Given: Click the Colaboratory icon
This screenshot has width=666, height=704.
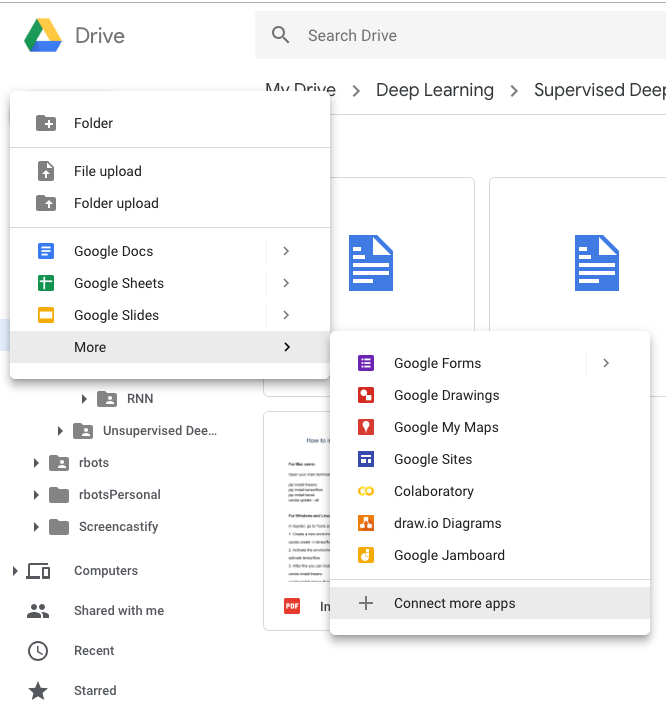Looking at the screenshot, I should pyautogui.click(x=366, y=491).
